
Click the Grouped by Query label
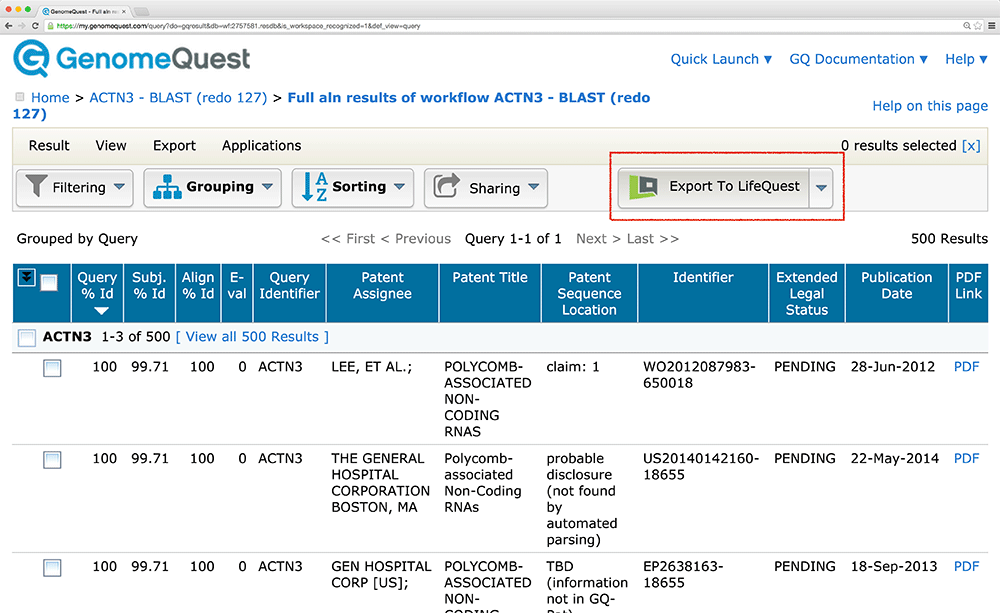[x=77, y=239]
